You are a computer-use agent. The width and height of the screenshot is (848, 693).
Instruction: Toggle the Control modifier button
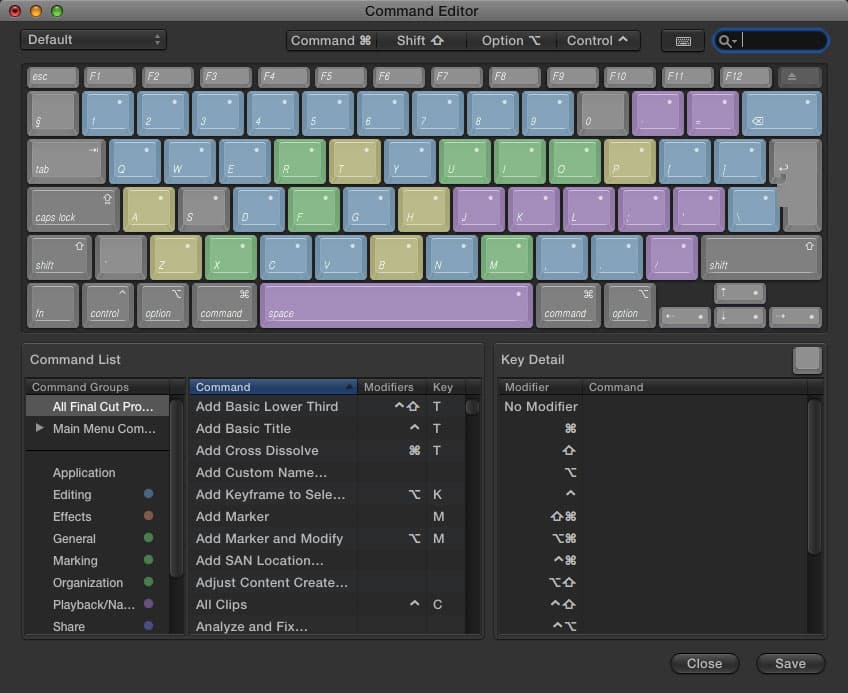598,41
